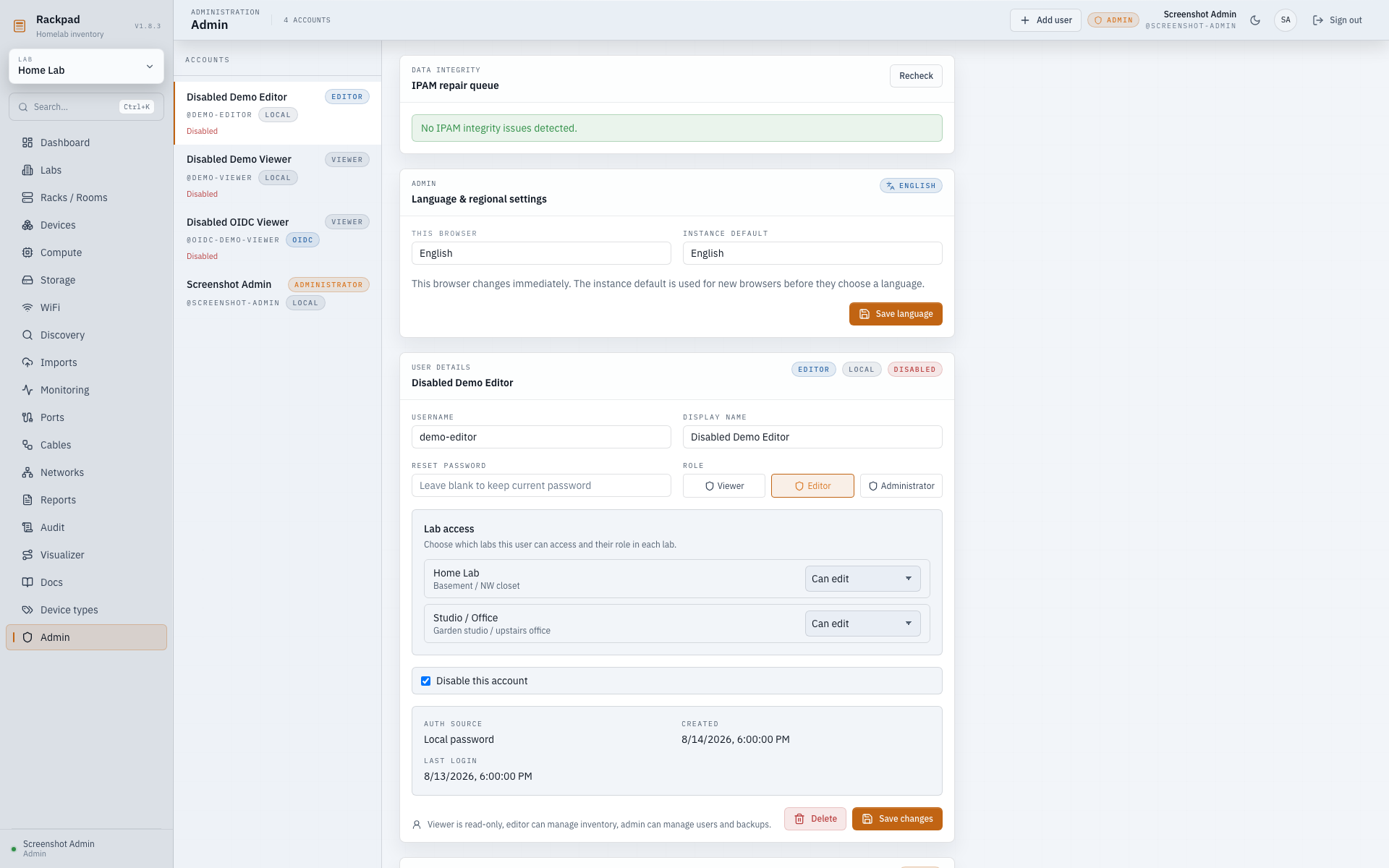The width and height of the screenshot is (1389, 868).
Task: Select Disabled OIDC Viewer account
Action: click(x=278, y=238)
